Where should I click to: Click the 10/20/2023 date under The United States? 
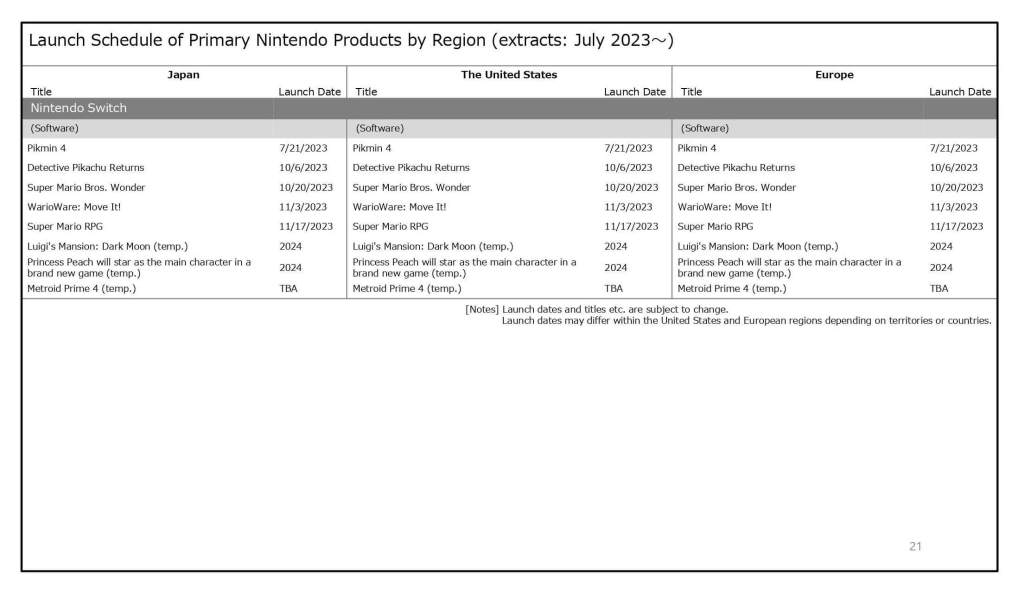click(631, 187)
